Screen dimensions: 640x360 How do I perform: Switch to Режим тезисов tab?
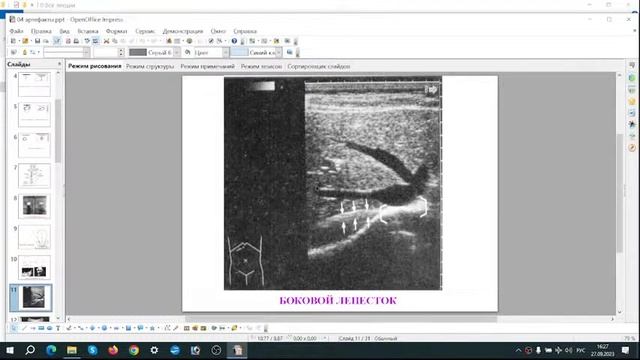tap(261, 66)
